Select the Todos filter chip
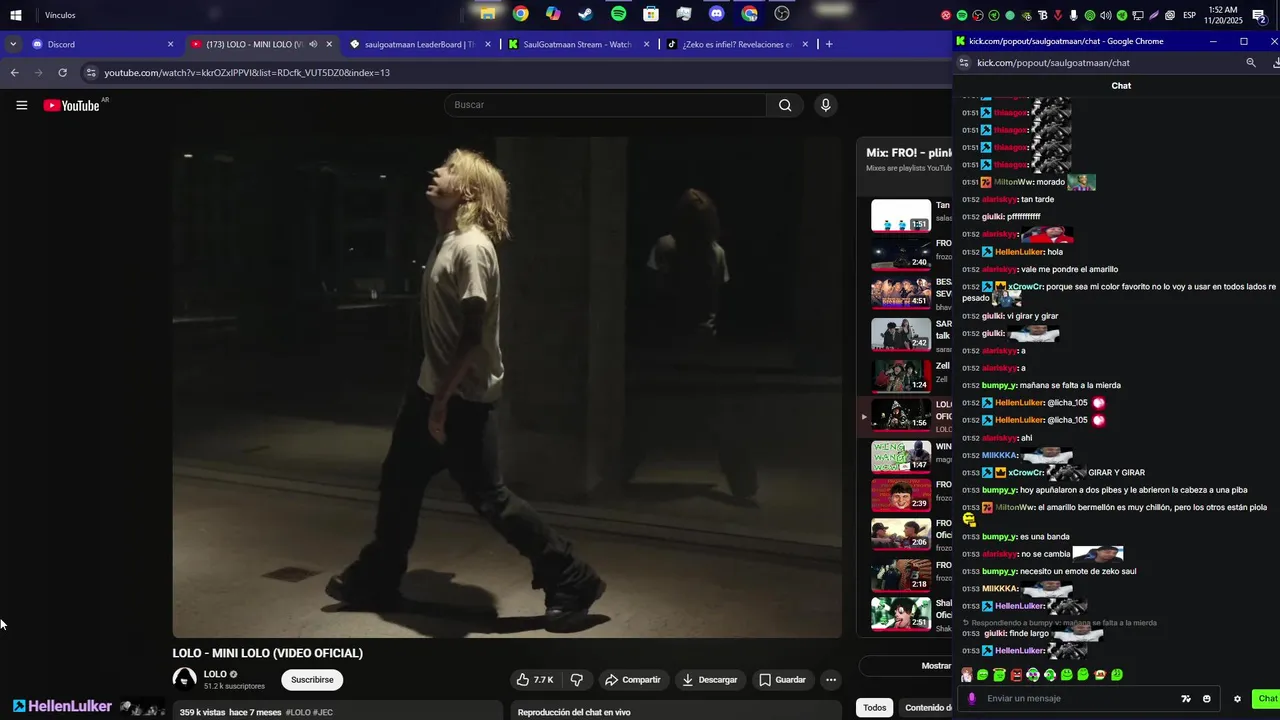 coord(875,708)
